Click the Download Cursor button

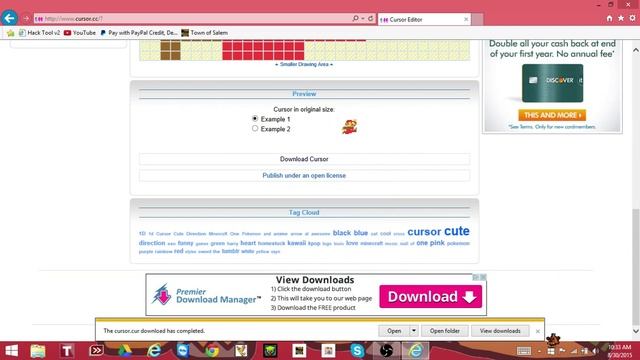pyautogui.click(x=304, y=159)
